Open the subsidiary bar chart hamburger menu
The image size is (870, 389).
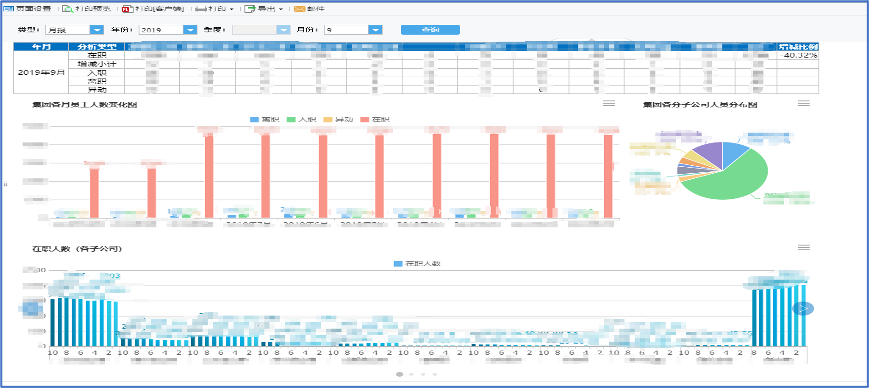point(803,247)
